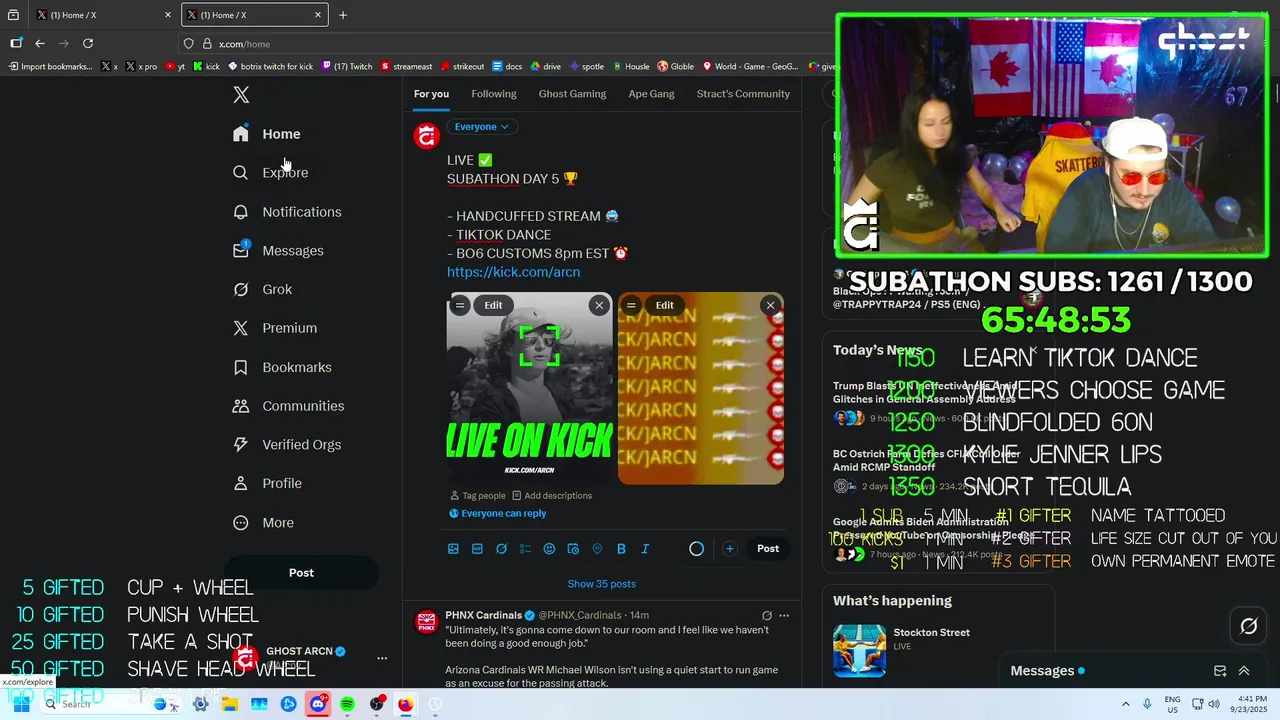The image size is (1280, 720).
Task: Click Add descriptions under images
Action: [x=552, y=496]
